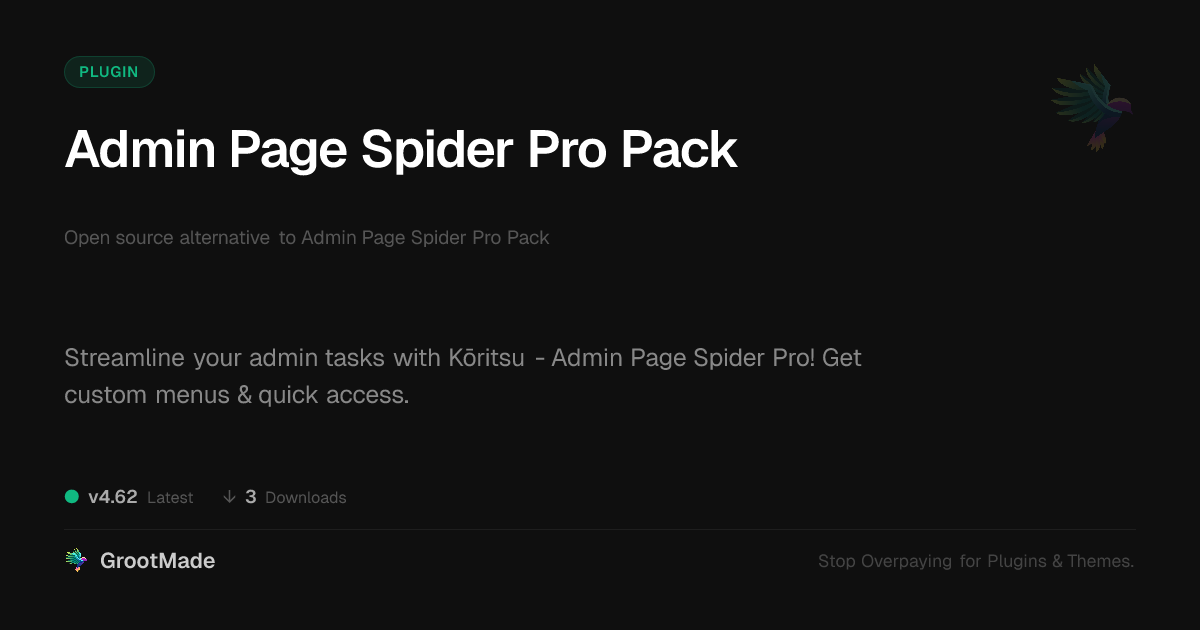Click the Streamline your admin tasks description

[x=463, y=376]
